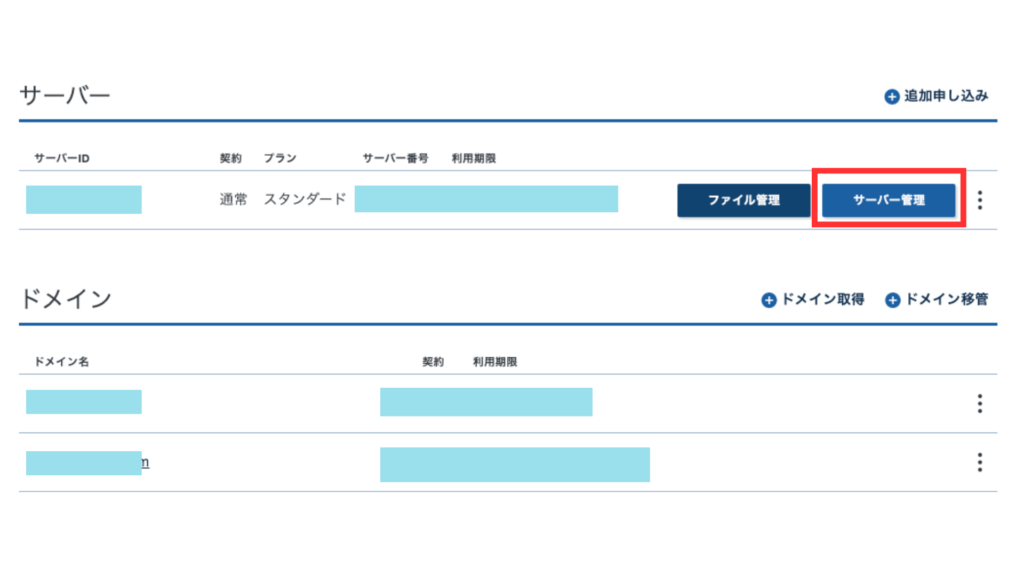Expand the three-dot menu of the first domain
The height and width of the screenshot is (576, 1024).
pos(980,403)
